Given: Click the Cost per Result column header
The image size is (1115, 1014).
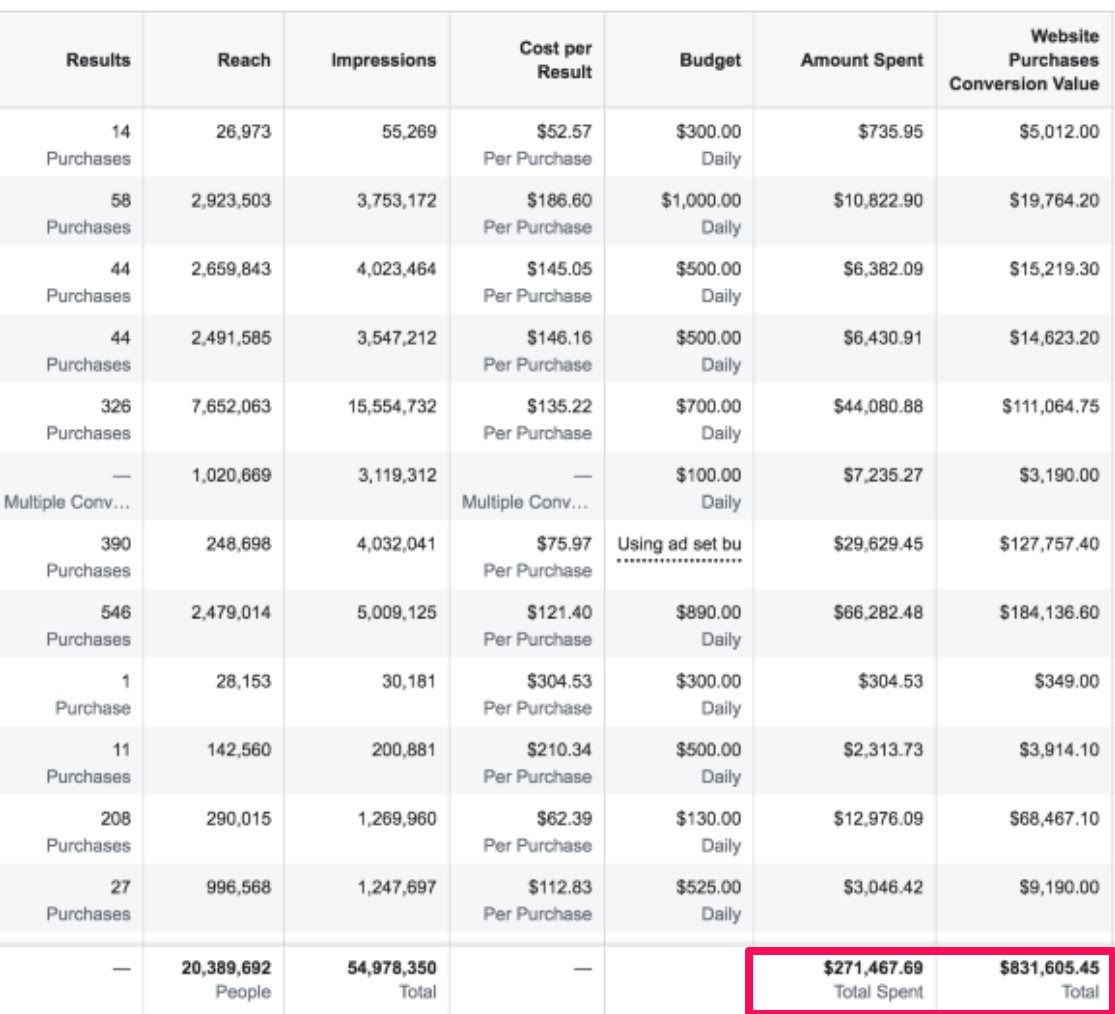Looking at the screenshot, I should (x=555, y=60).
